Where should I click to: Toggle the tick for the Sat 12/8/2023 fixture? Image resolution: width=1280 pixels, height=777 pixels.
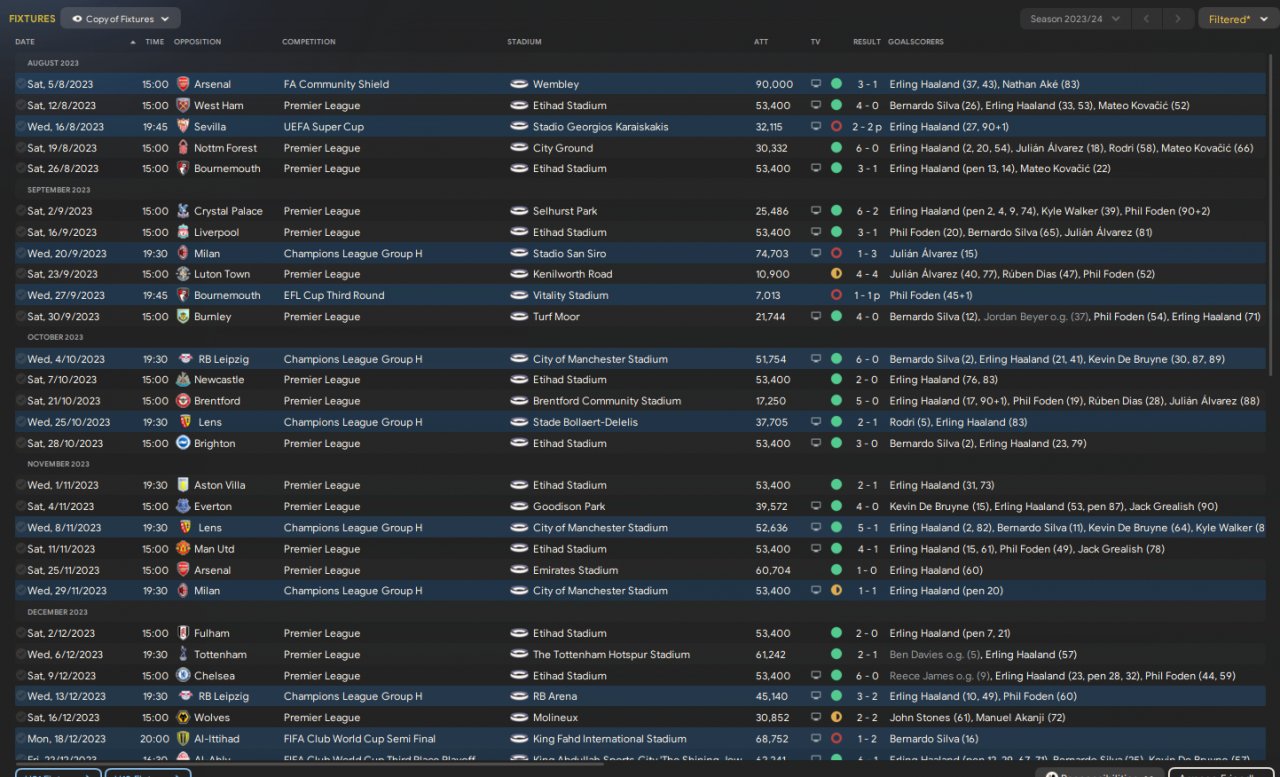[x=21, y=105]
